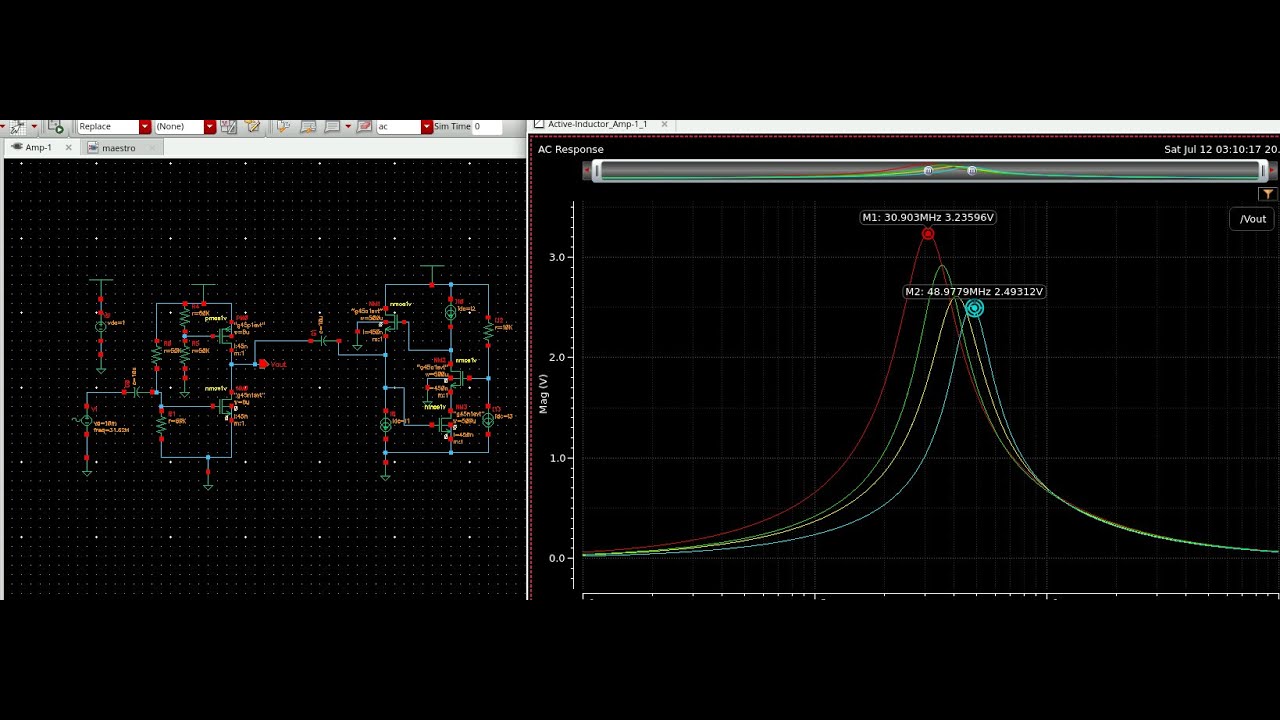The width and height of the screenshot is (1280, 720).
Task: Click the check-marks setup icon after (None)
Action: [x=228, y=127]
